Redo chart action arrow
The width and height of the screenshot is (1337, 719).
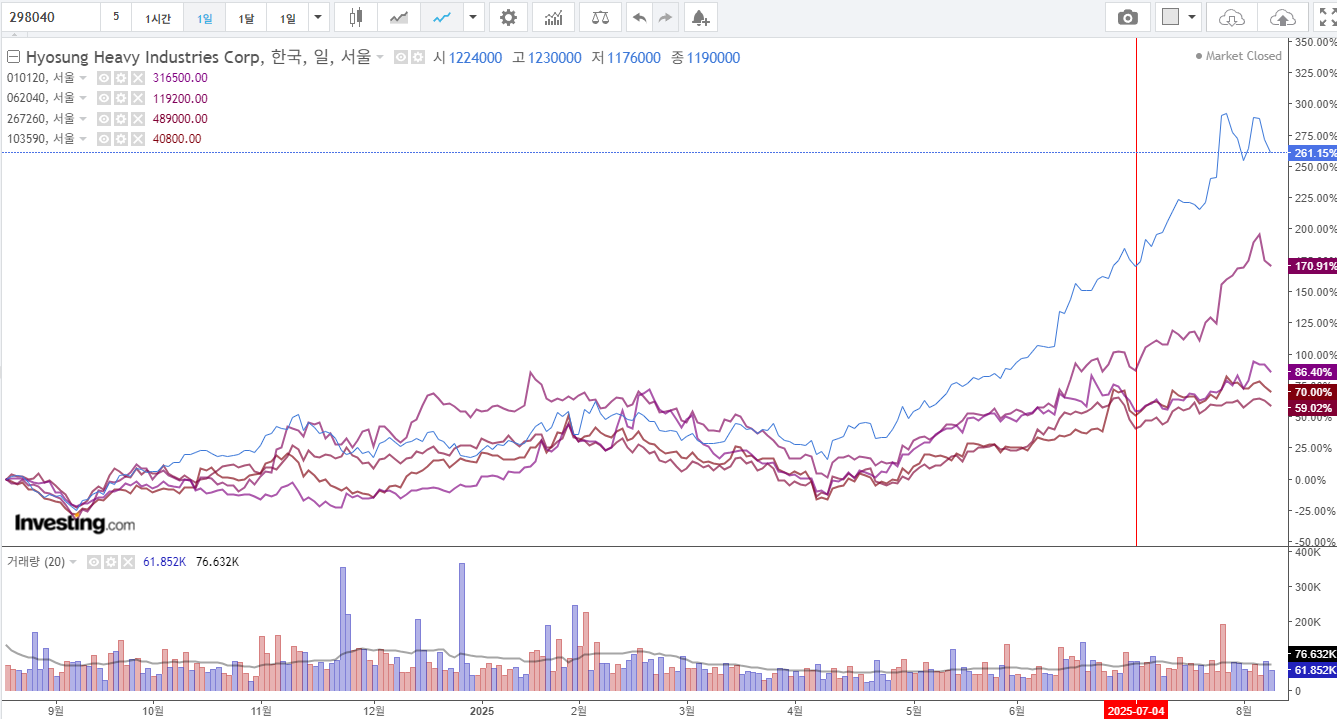coord(666,18)
